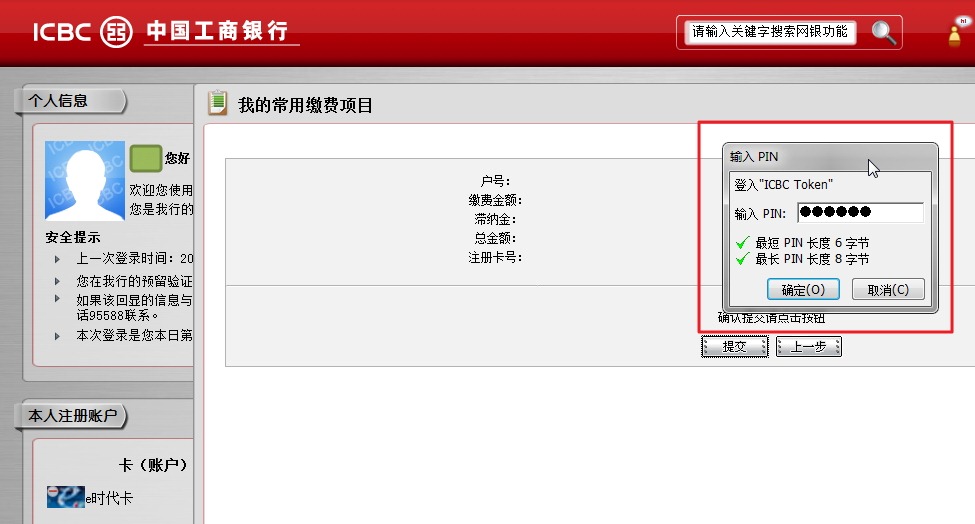This screenshot has height=524, width=975.
Task: Click the 最短 PIN 长度 6 字节 line
Action: [x=812, y=243]
